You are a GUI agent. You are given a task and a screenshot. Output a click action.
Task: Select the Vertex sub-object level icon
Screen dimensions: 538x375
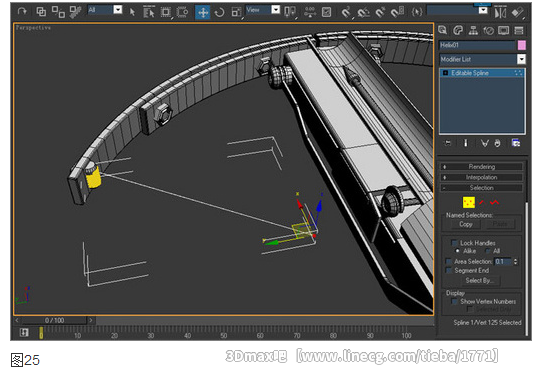pos(469,202)
